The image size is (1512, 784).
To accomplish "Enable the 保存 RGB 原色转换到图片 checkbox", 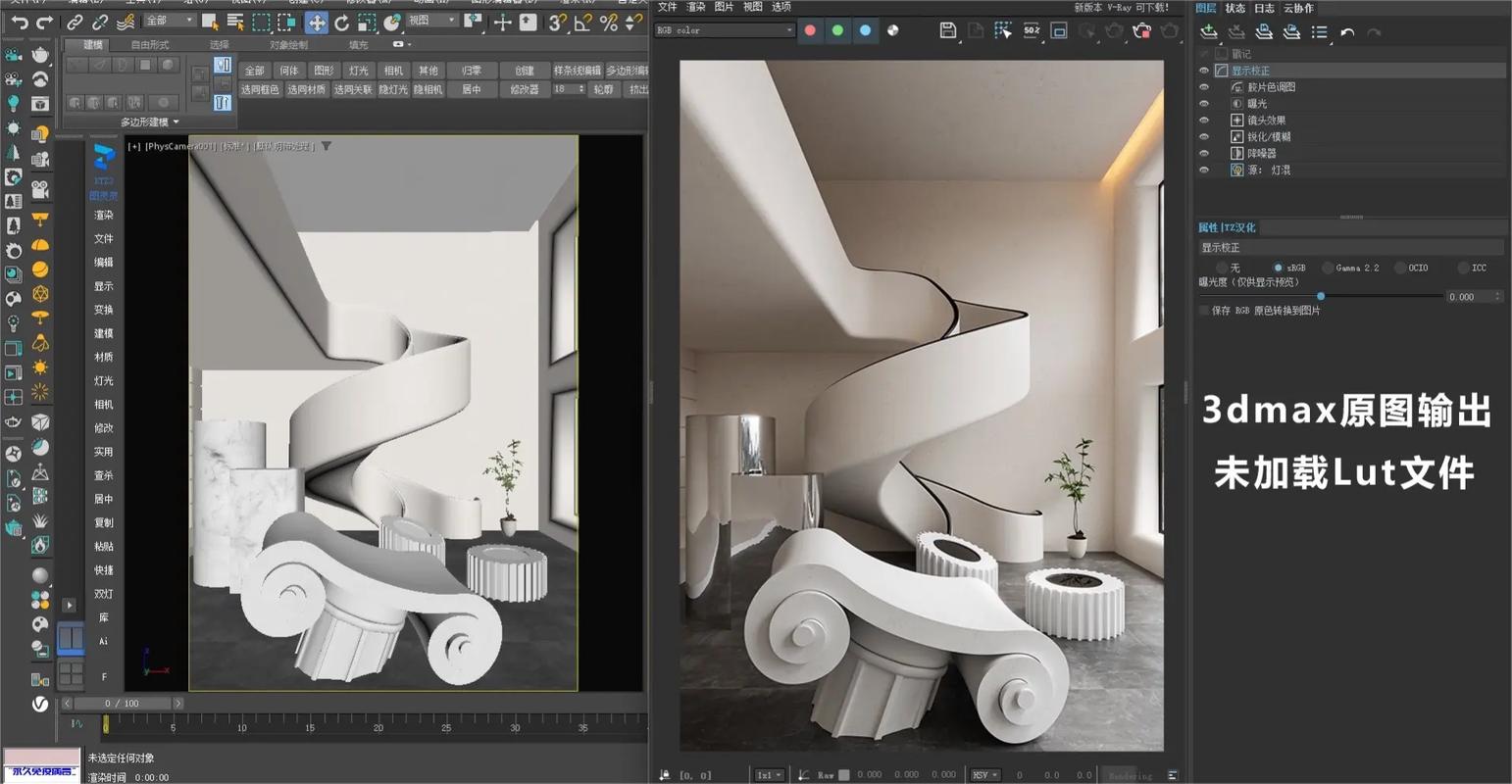I will pos(1204,311).
